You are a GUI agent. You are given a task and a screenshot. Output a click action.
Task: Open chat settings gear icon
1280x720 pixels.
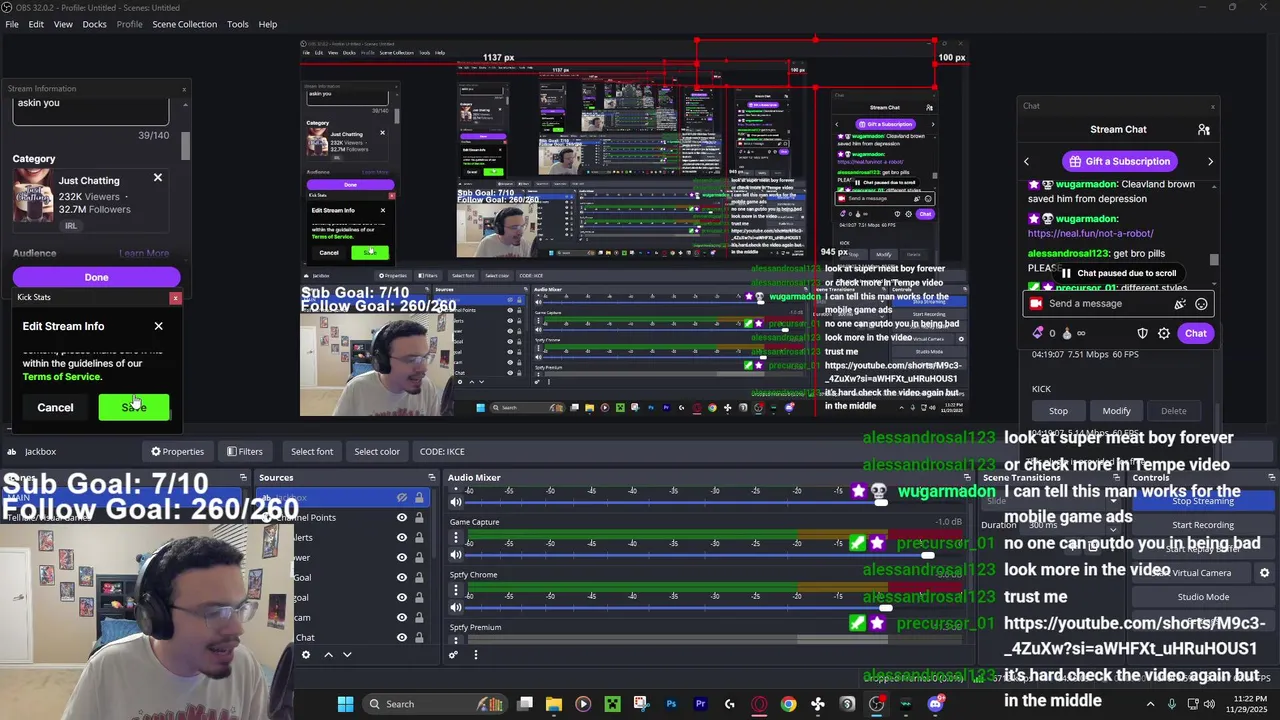point(1164,333)
